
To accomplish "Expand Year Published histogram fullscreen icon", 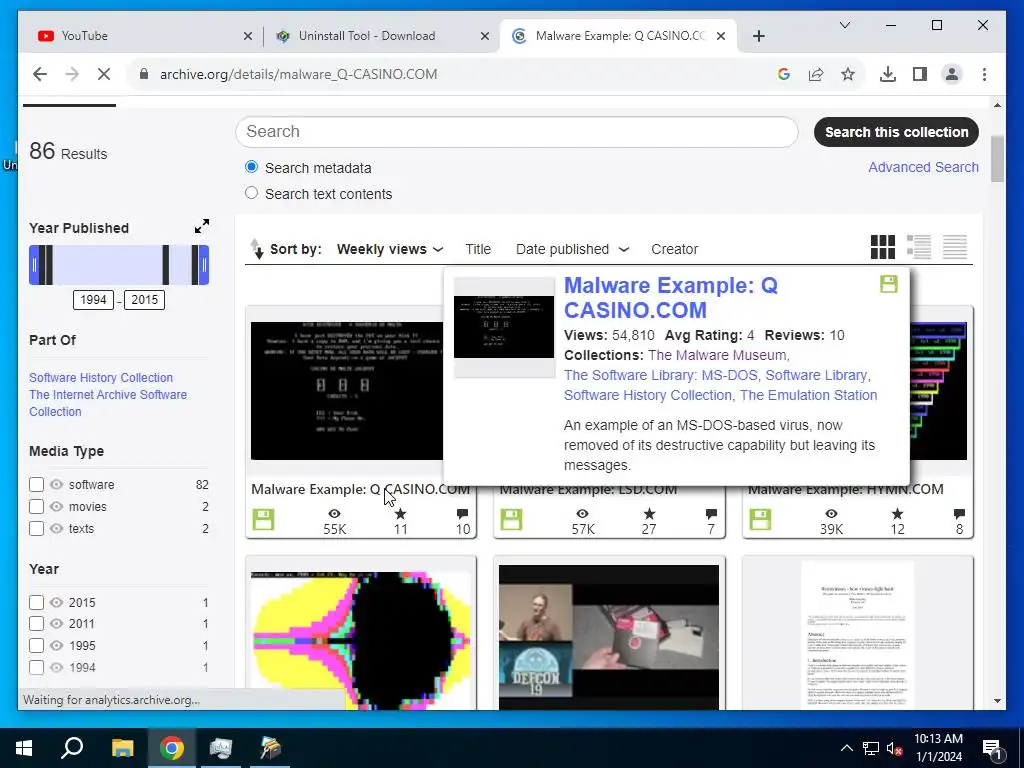I will 202,226.
